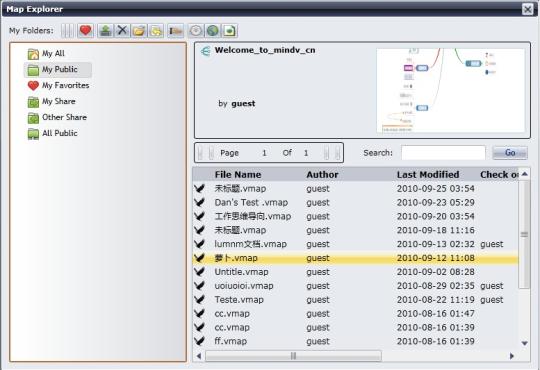The image size is (540, 370).
Task: Click the yellow folder-arrow toolbar icon
Action: pos(156,31)
